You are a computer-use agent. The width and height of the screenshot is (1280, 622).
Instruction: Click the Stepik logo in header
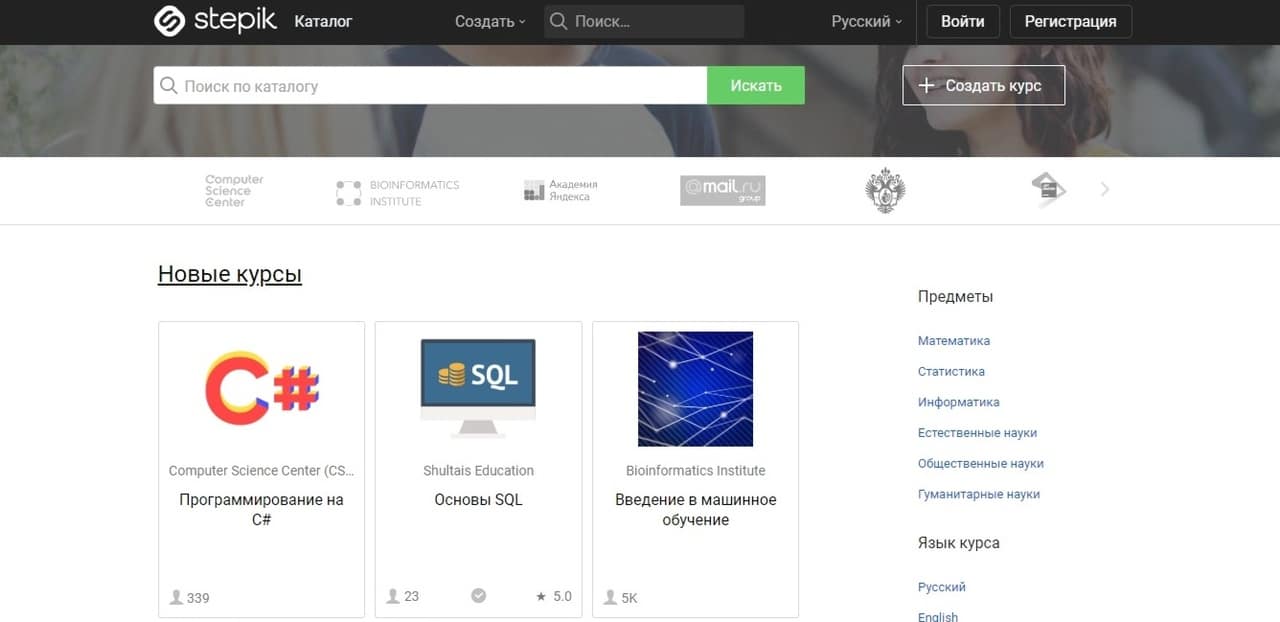tap(216, 21)
